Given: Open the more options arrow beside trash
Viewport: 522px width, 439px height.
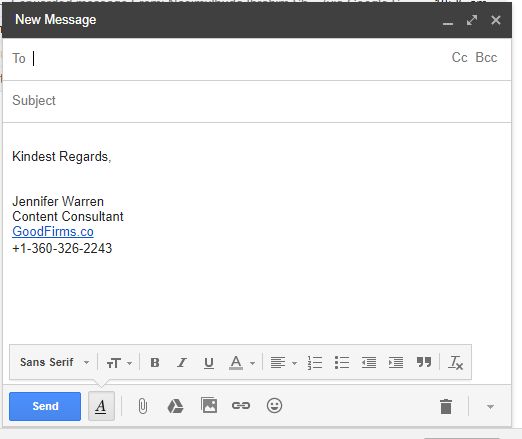Looking at the screenshot, I should coord(490,406).
